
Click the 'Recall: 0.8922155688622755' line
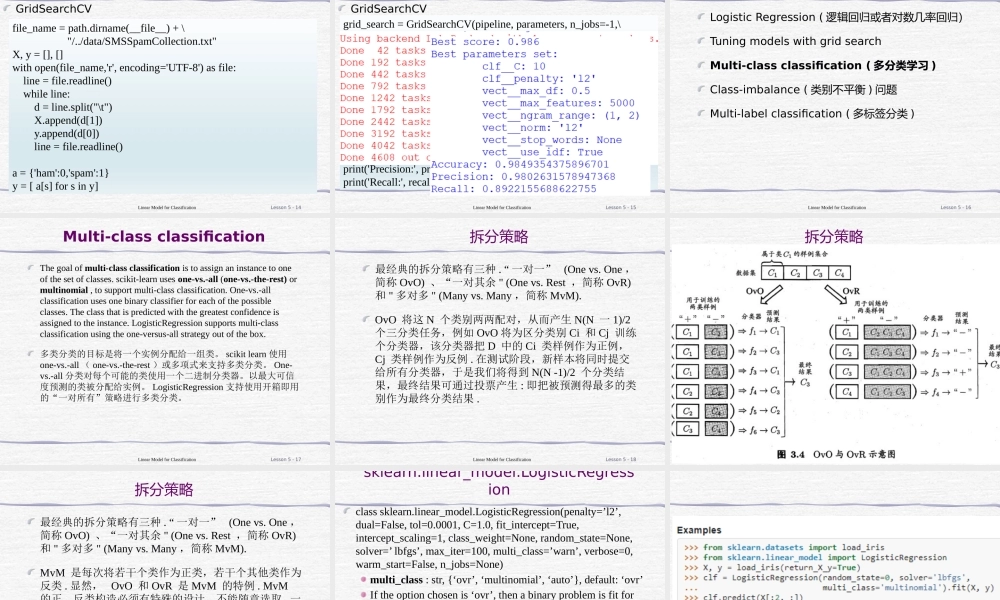tap(513, 189)
